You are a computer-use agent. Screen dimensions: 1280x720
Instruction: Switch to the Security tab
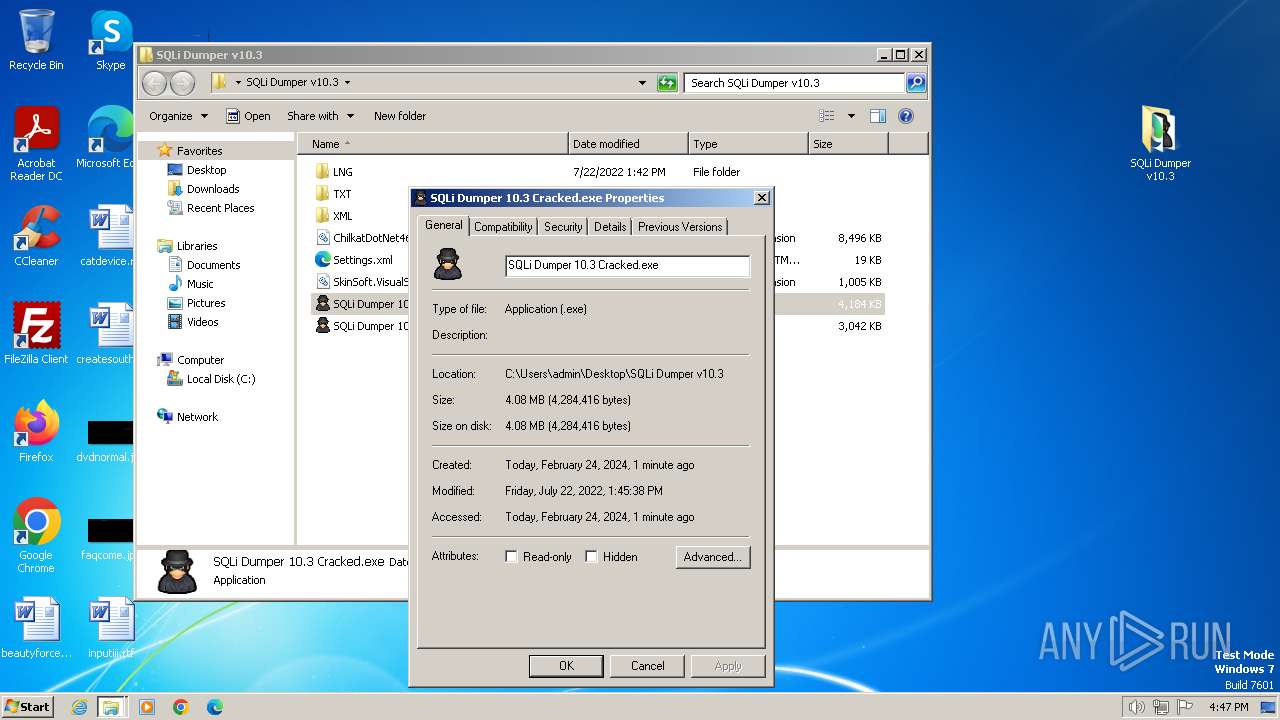[x=563, y=227]
